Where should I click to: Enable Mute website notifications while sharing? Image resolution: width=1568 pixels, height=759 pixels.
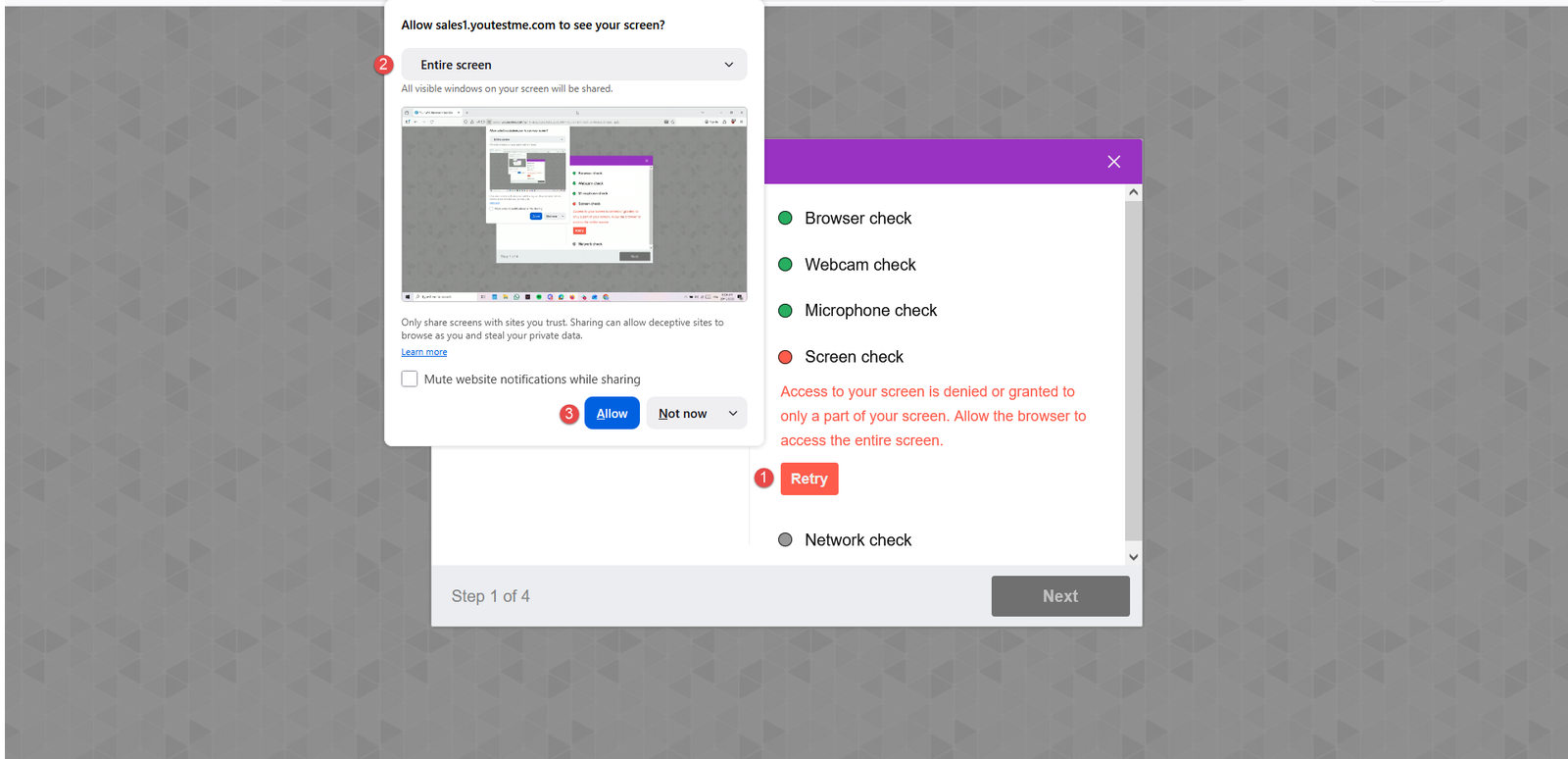click(410, 379)
